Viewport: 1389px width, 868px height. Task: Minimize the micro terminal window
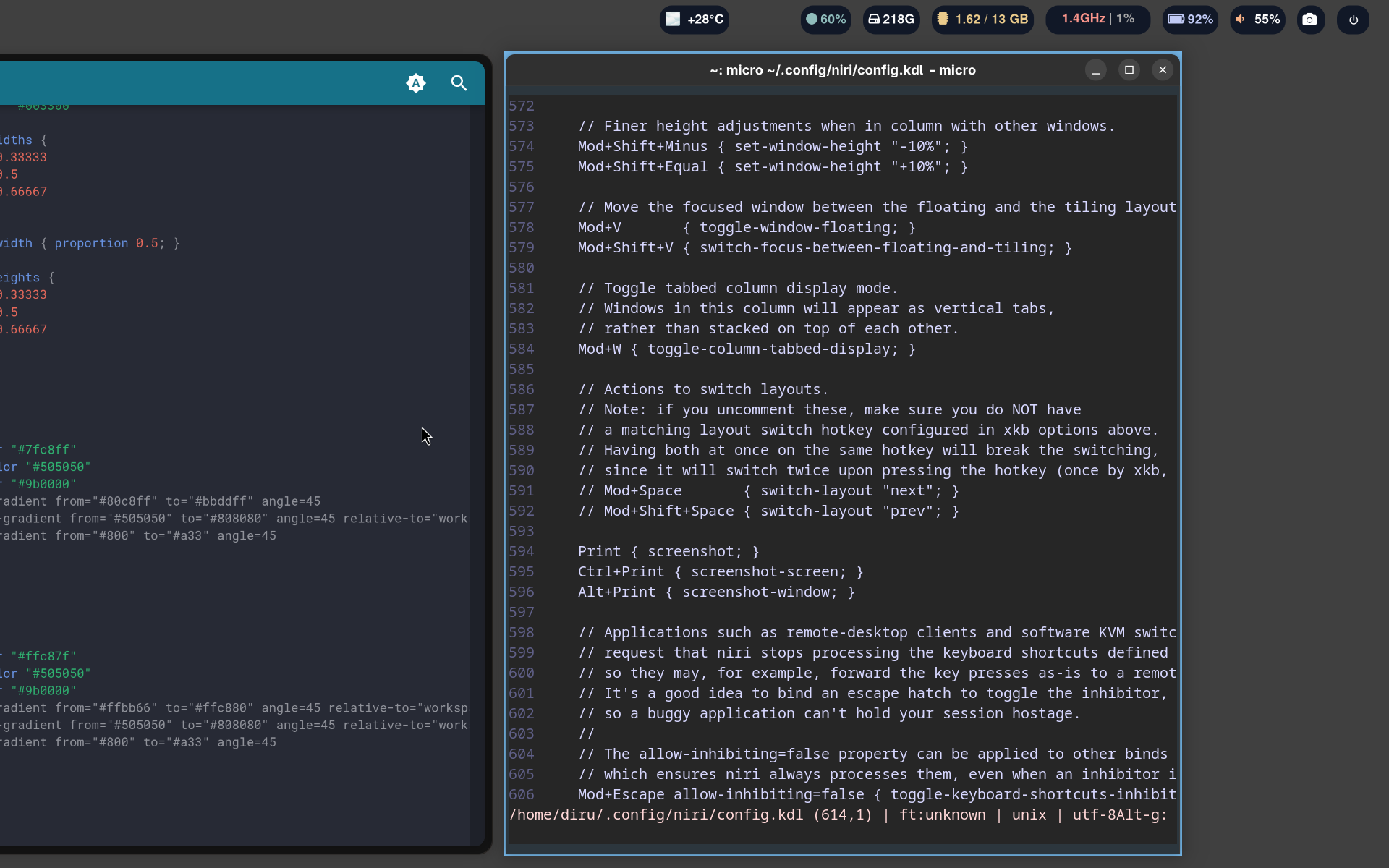point(1095,70)
